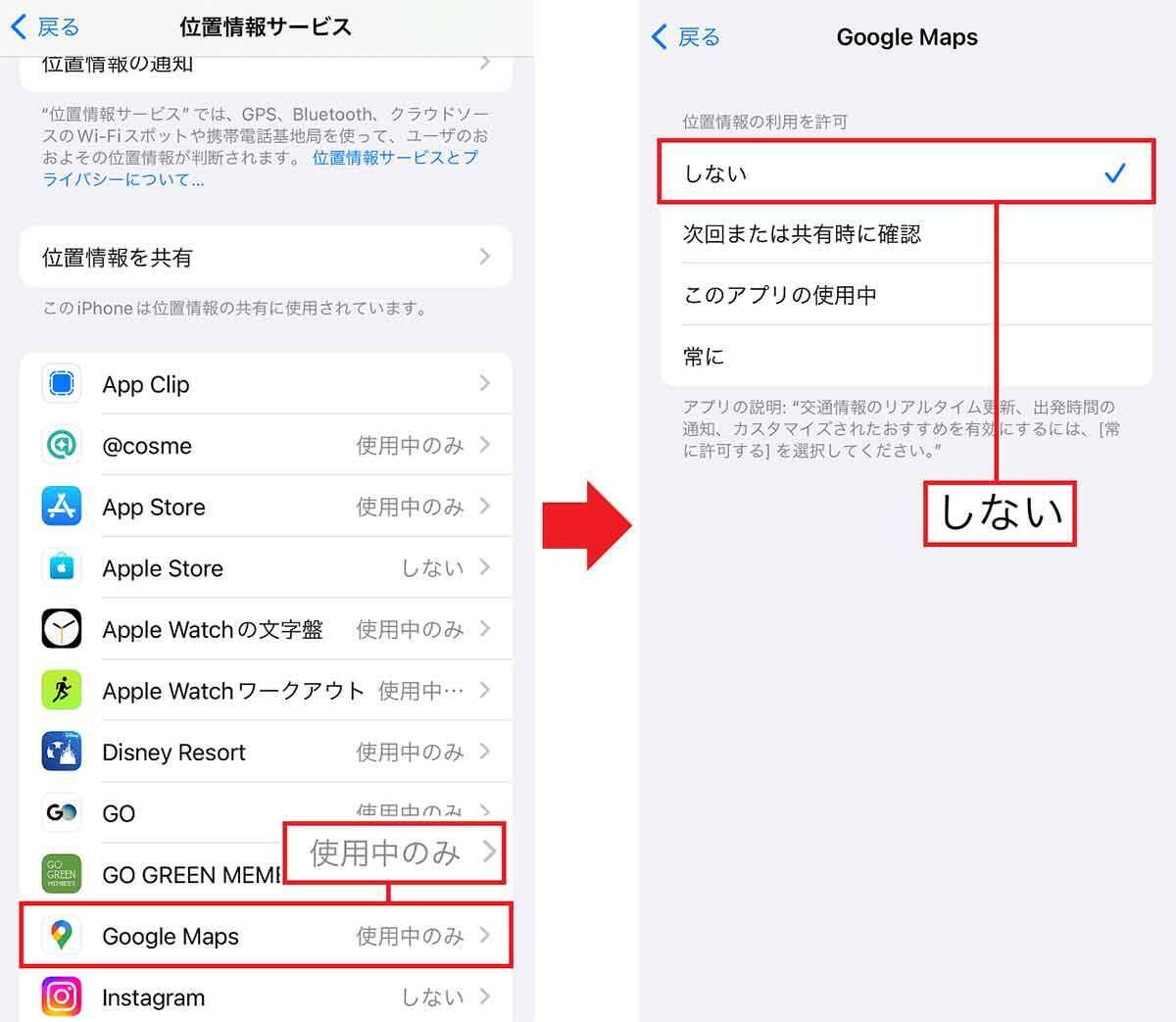Select 次回または共有時に確認 permission
This screenshot has width=1176, height=1022.
tap(906, 234)
